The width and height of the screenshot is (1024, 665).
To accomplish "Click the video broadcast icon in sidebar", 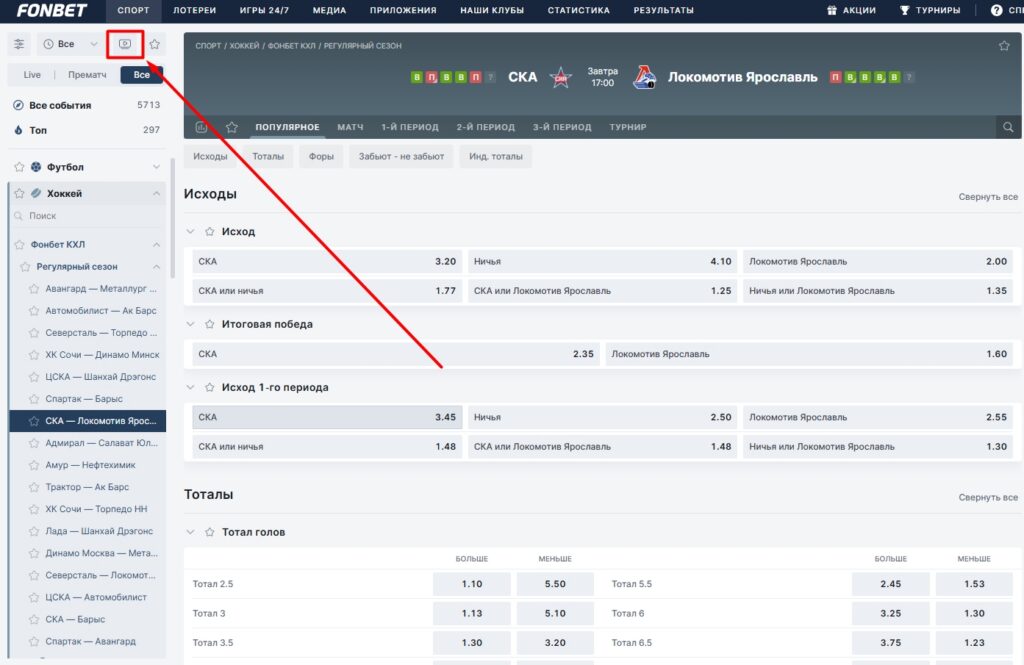I will [125, 44].
